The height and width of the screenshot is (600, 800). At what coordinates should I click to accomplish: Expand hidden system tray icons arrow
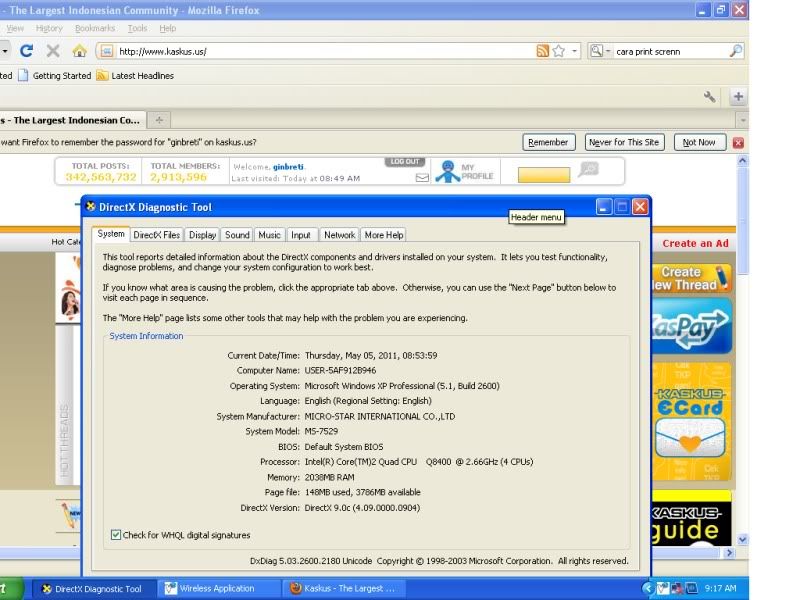click(647, 588)
